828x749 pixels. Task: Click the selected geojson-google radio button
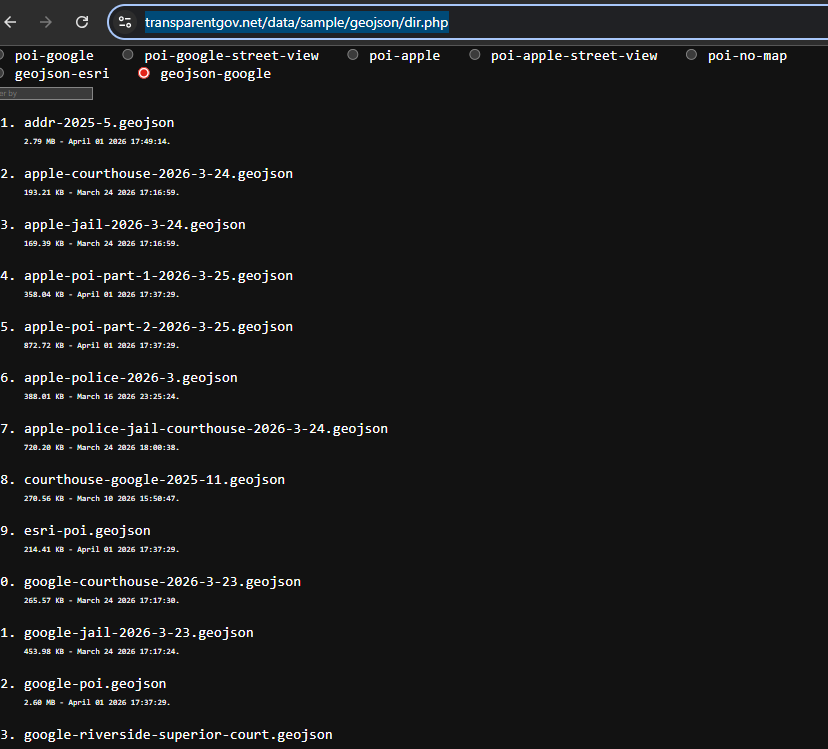pos(144,74)
